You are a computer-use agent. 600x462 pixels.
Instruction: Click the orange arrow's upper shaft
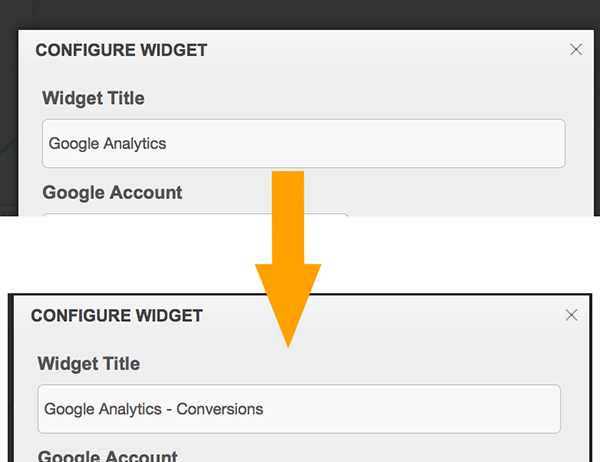(x=288, y=195)
